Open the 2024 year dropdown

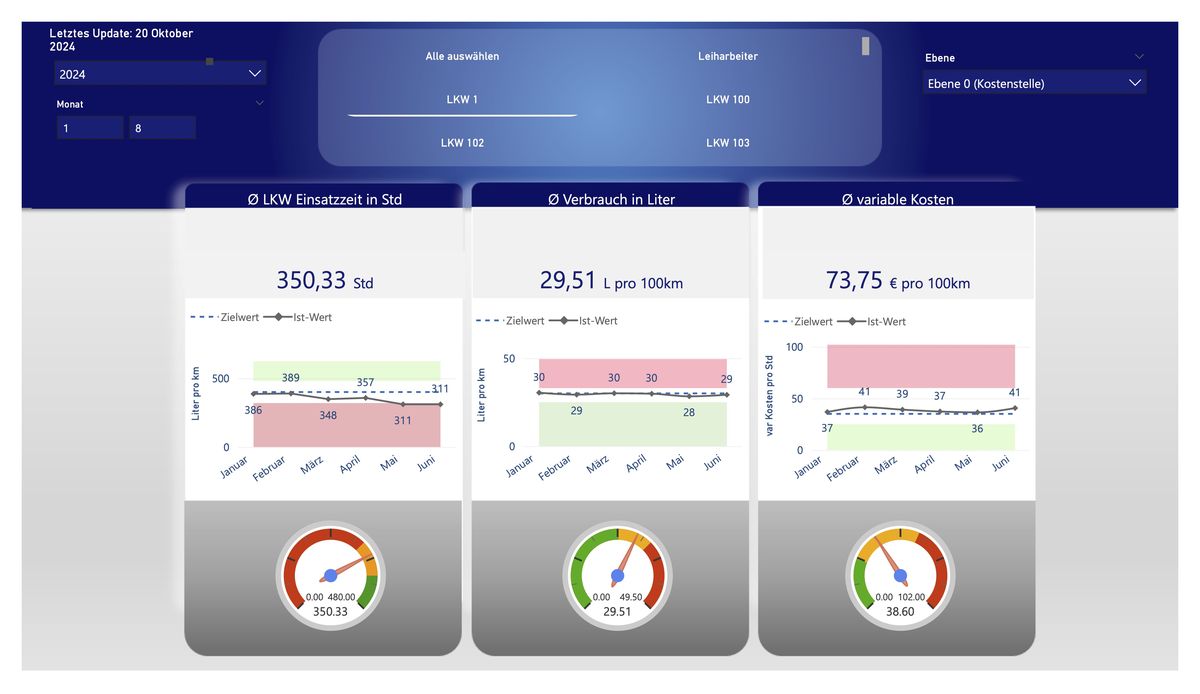[160, 74]
